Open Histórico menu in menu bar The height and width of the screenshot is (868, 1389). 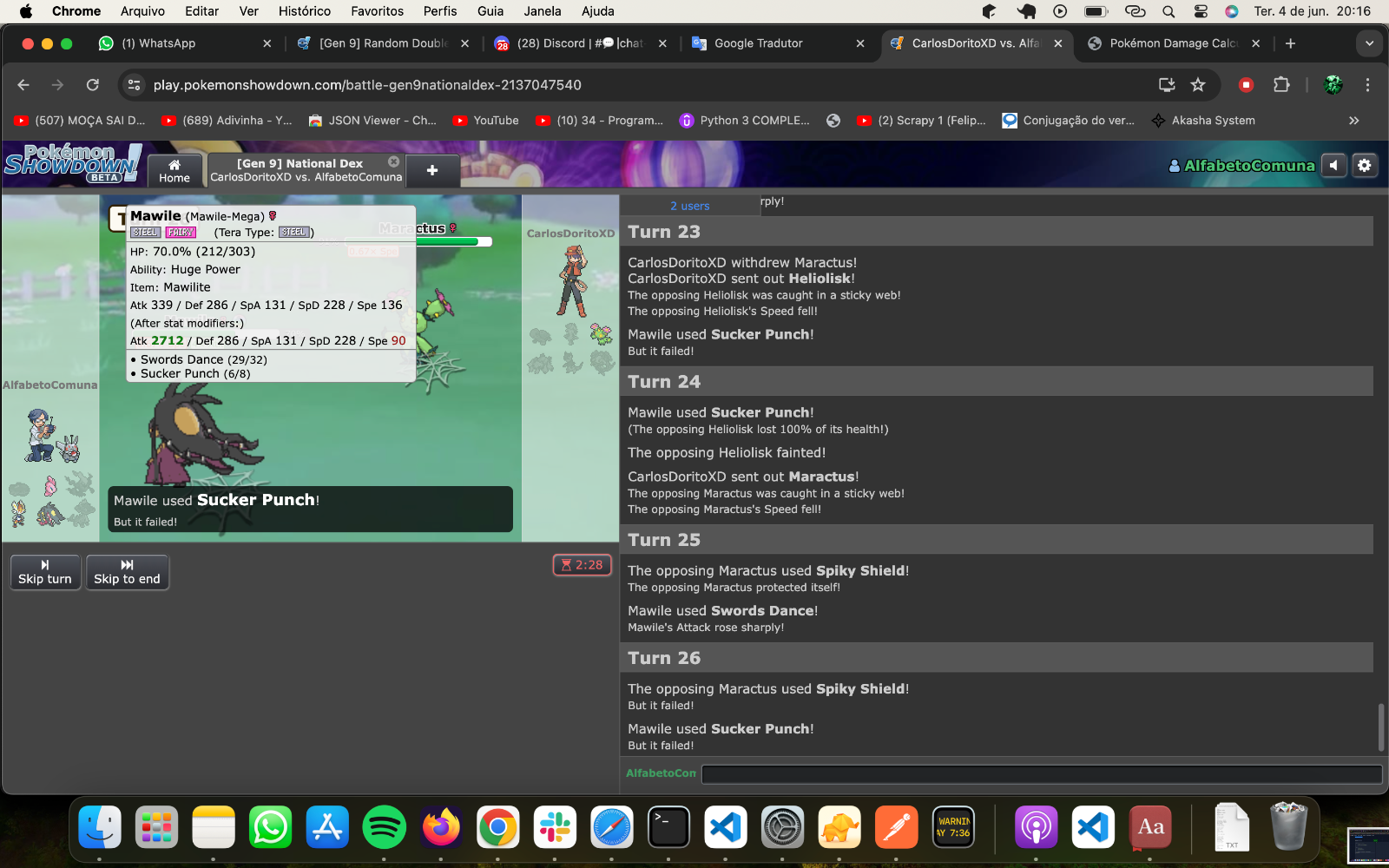tap(305, 11)
